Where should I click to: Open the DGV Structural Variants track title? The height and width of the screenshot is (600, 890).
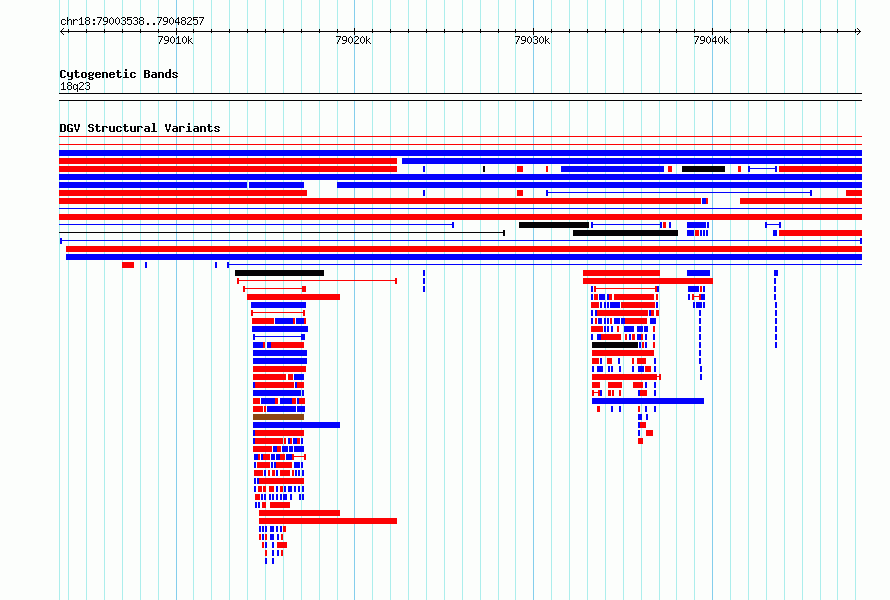coord(140,128)
